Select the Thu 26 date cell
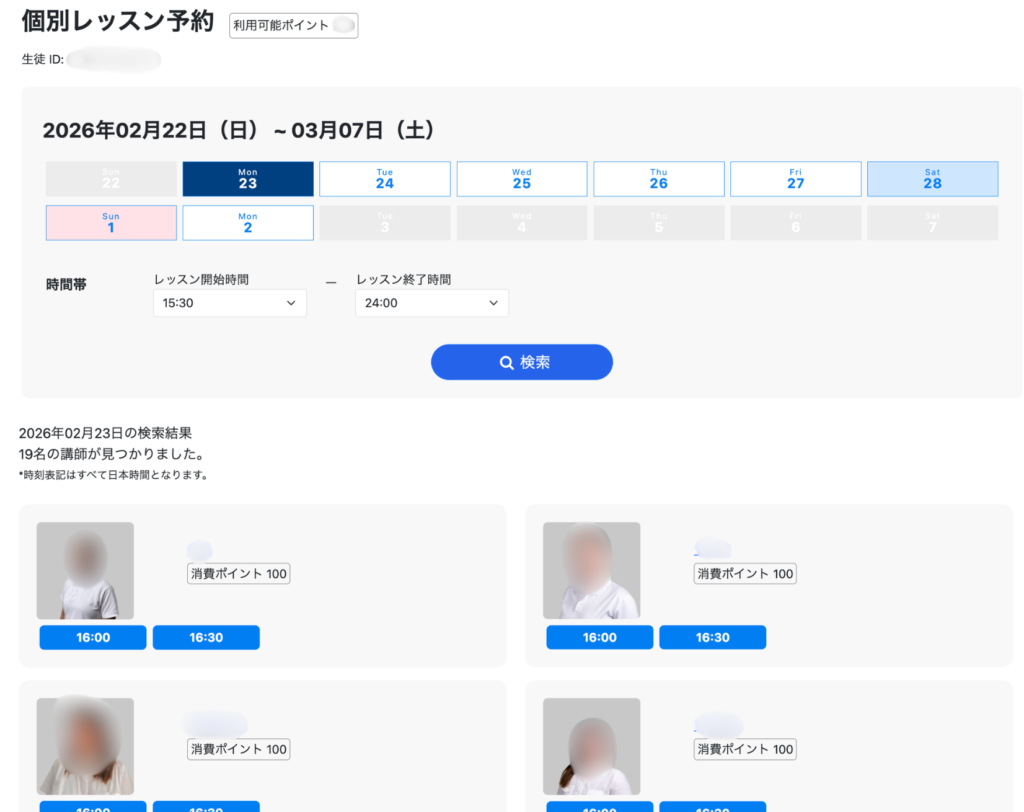The height and width of the screenshot is (812, 1024). point(659,178)
